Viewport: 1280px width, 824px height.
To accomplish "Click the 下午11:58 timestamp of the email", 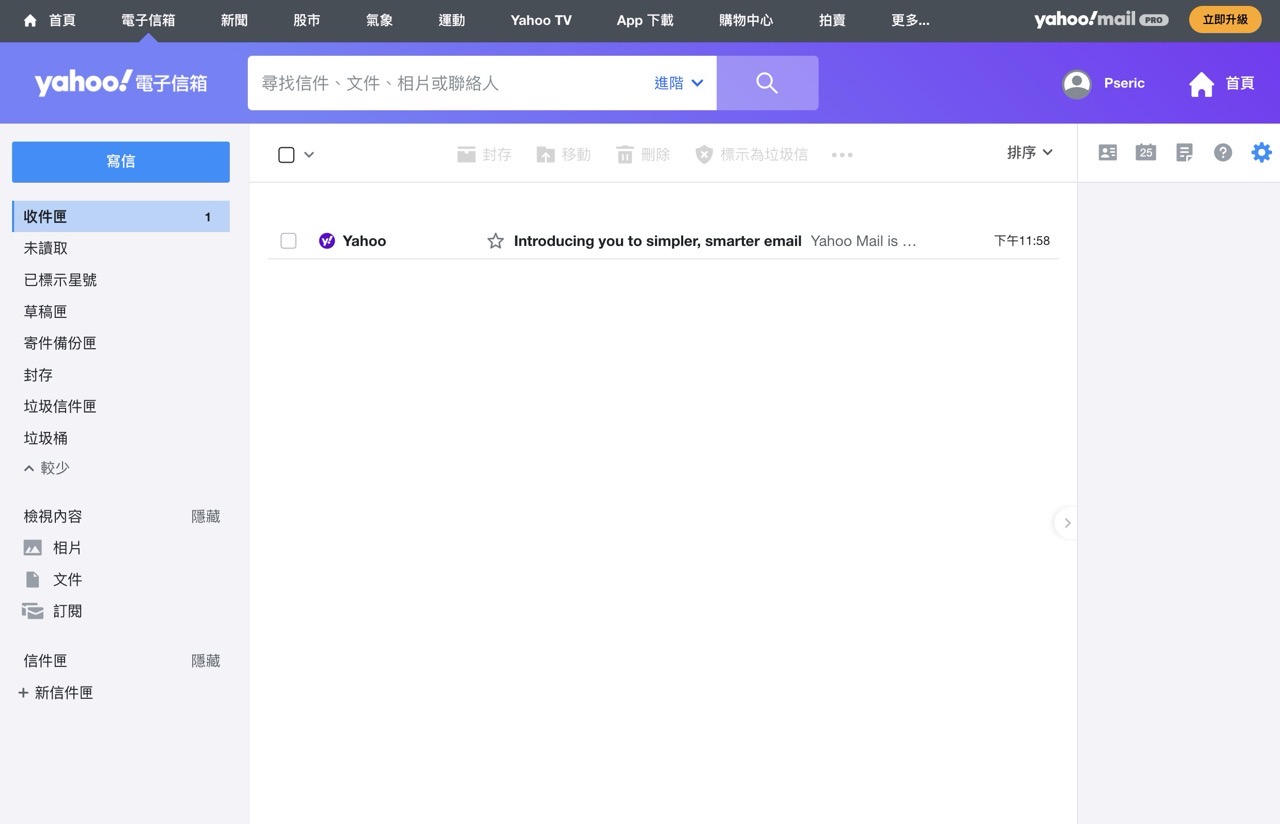I will pos(1022,241).
